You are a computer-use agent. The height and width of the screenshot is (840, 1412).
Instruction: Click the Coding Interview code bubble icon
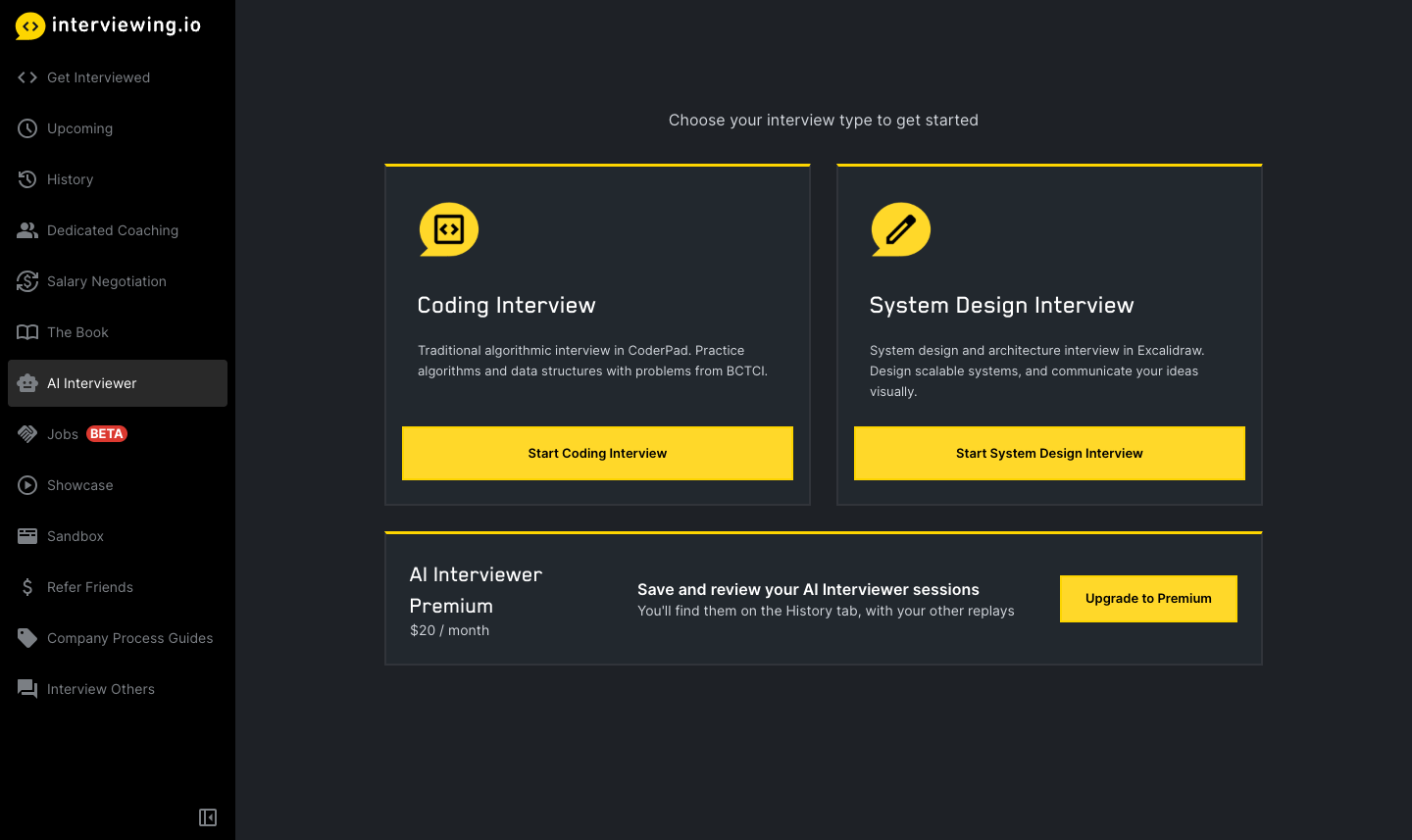coord(449,229)
